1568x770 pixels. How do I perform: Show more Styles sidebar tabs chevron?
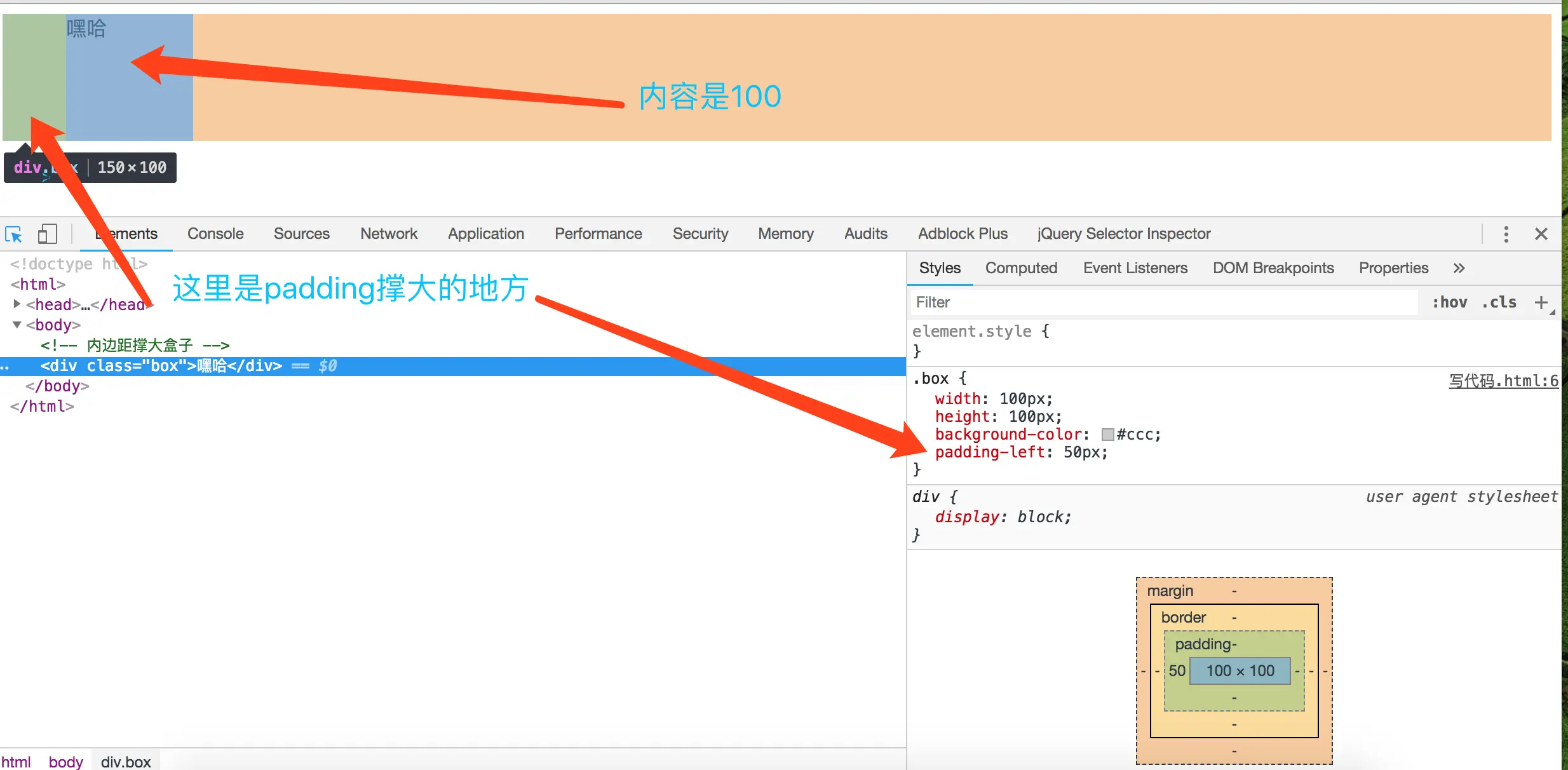tap(1459, 268)
